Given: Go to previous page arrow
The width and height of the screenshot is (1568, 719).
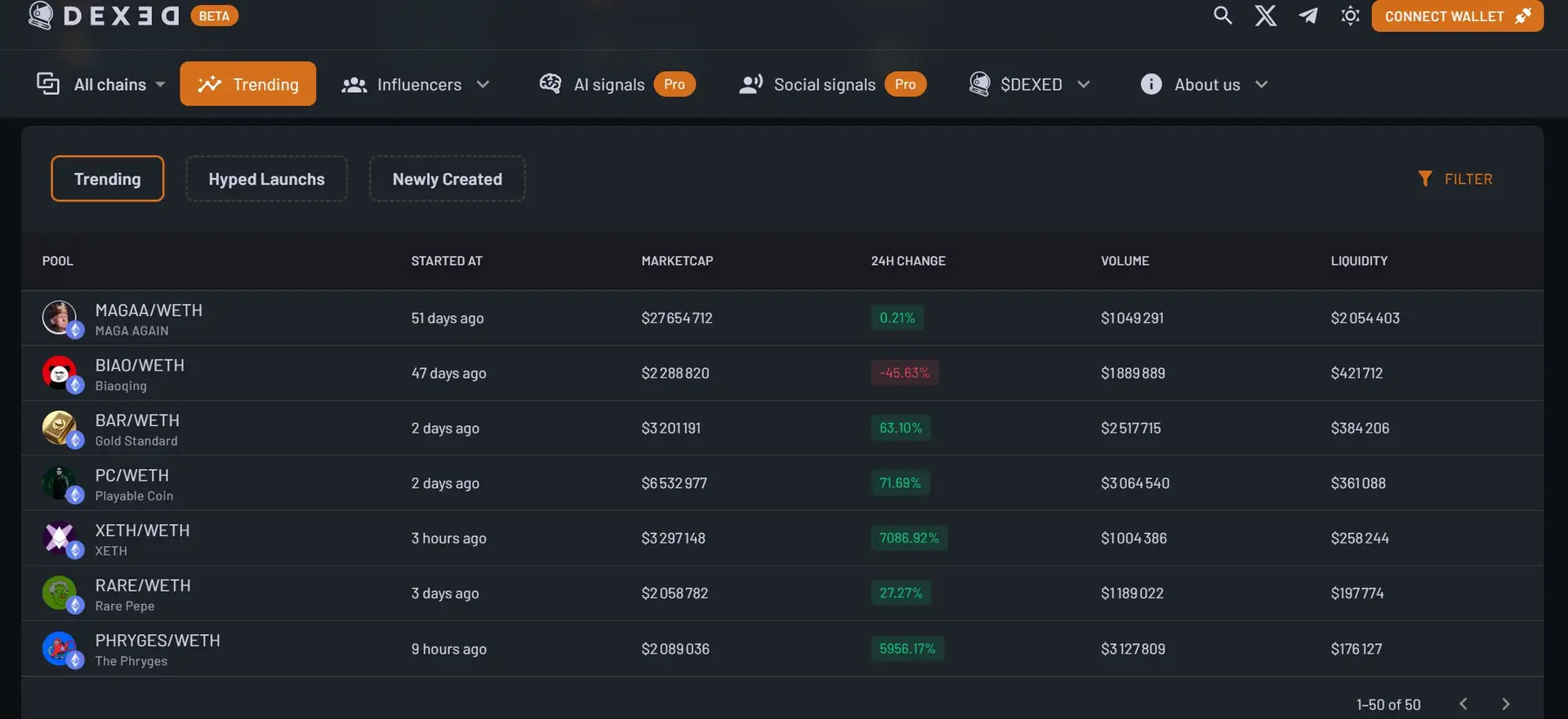Looking at the screenshot, I should pos(1463,703).
